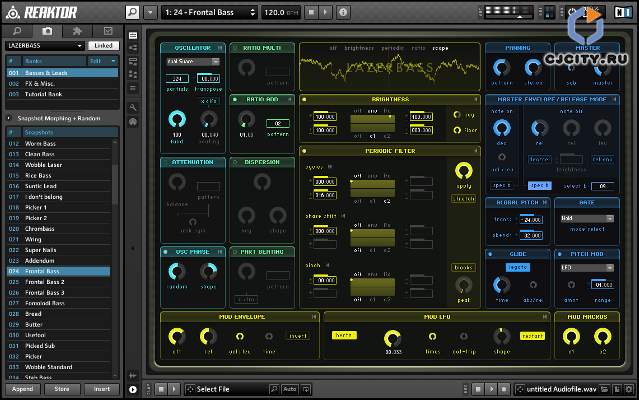Adjust the periodic filter apply knob

coord(464,171)
